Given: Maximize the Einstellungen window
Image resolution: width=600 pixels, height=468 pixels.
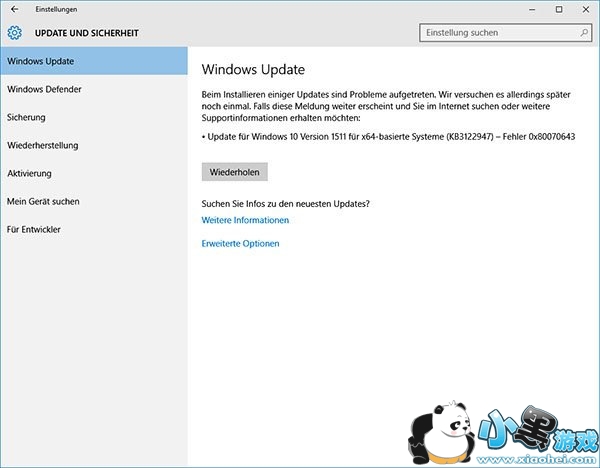Looking at the screenshot, I should pos(559,10).
